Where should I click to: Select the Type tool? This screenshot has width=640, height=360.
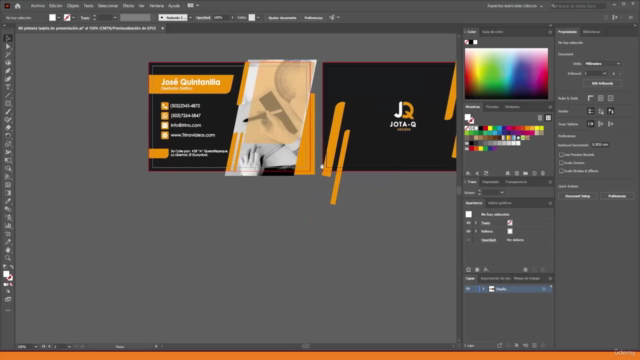(x=8, y=87)
